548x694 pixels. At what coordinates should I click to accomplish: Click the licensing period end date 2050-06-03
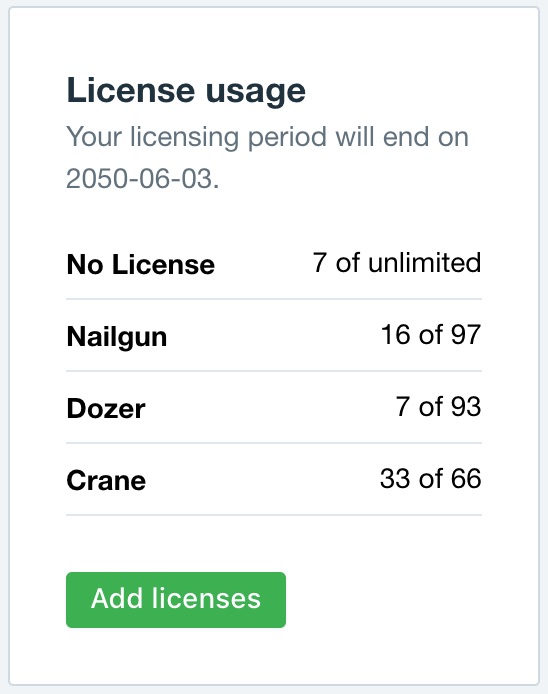(139, 179)
